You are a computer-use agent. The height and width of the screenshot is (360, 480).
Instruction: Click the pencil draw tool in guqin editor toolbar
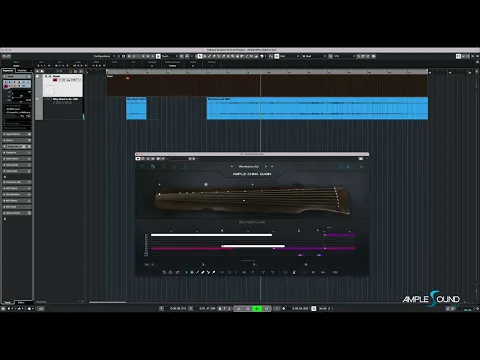(x=198, y=272)
